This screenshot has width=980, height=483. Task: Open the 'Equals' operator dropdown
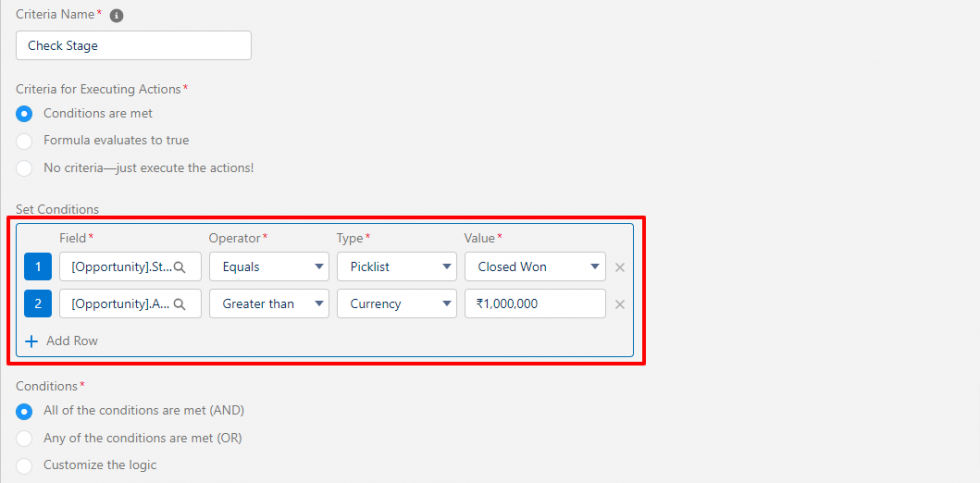pos(268,267)
